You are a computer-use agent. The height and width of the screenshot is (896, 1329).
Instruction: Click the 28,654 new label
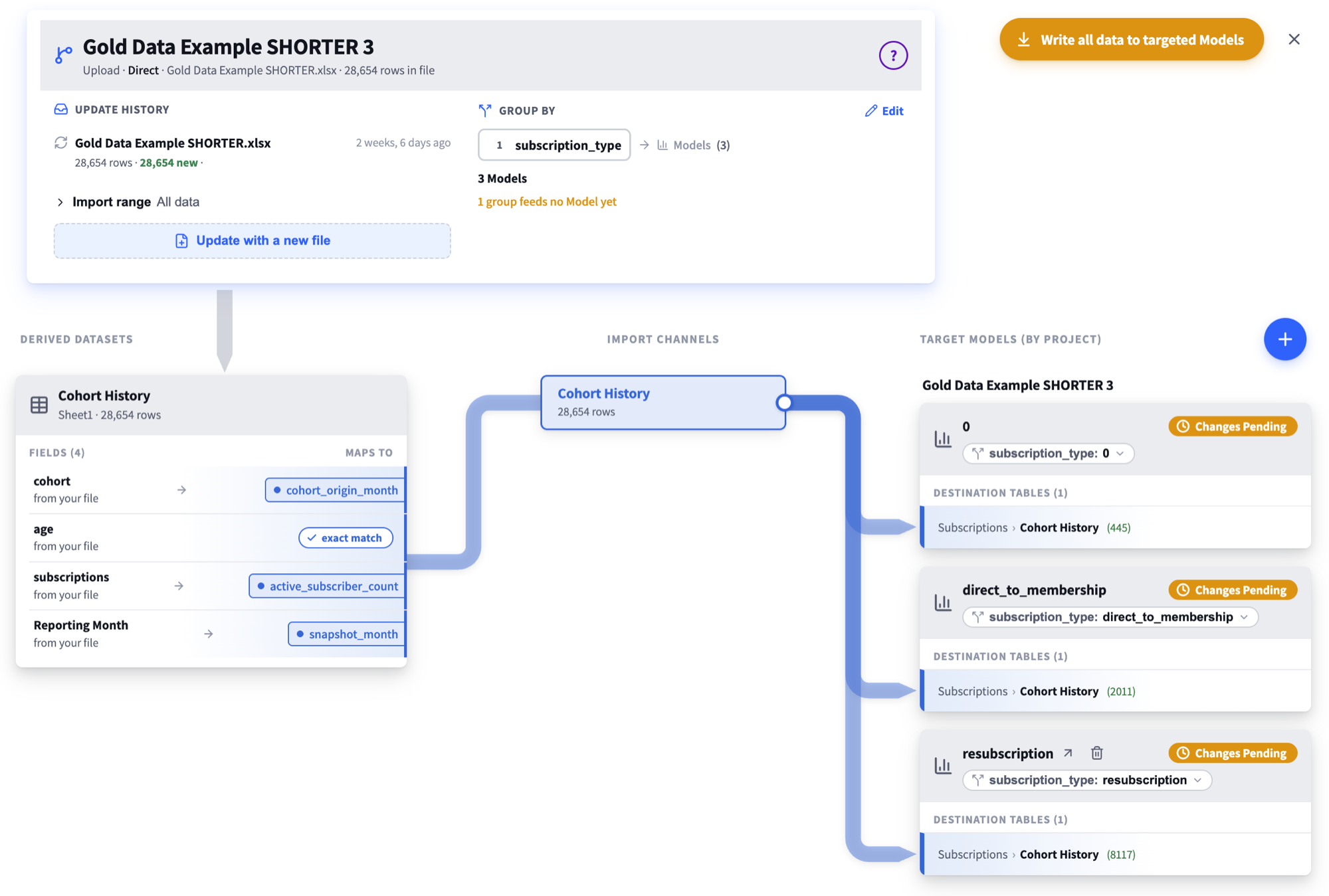point(169,163)
